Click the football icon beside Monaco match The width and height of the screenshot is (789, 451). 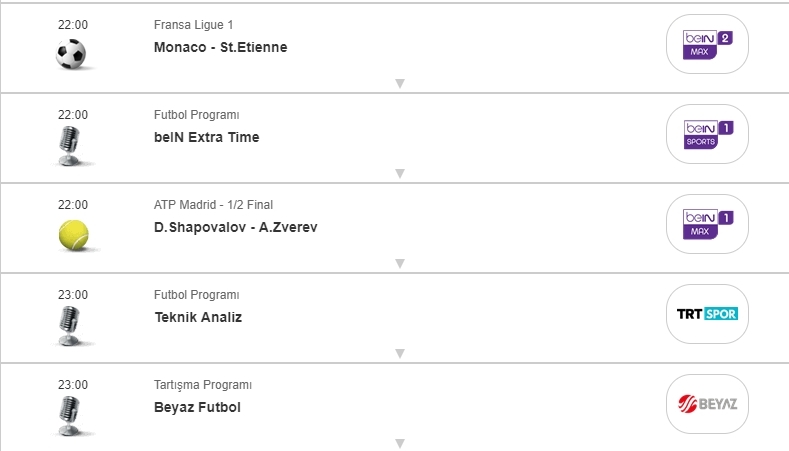point(71,54)
